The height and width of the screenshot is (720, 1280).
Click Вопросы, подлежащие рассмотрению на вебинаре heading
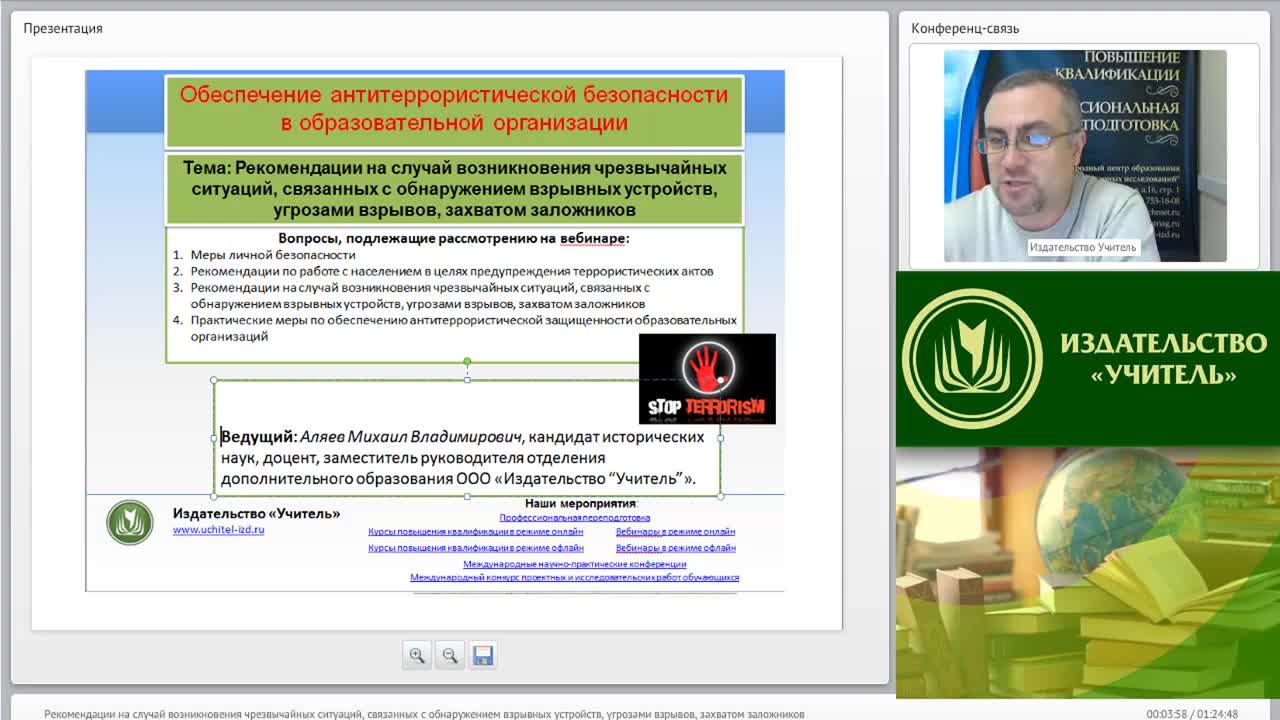point(454,239)
